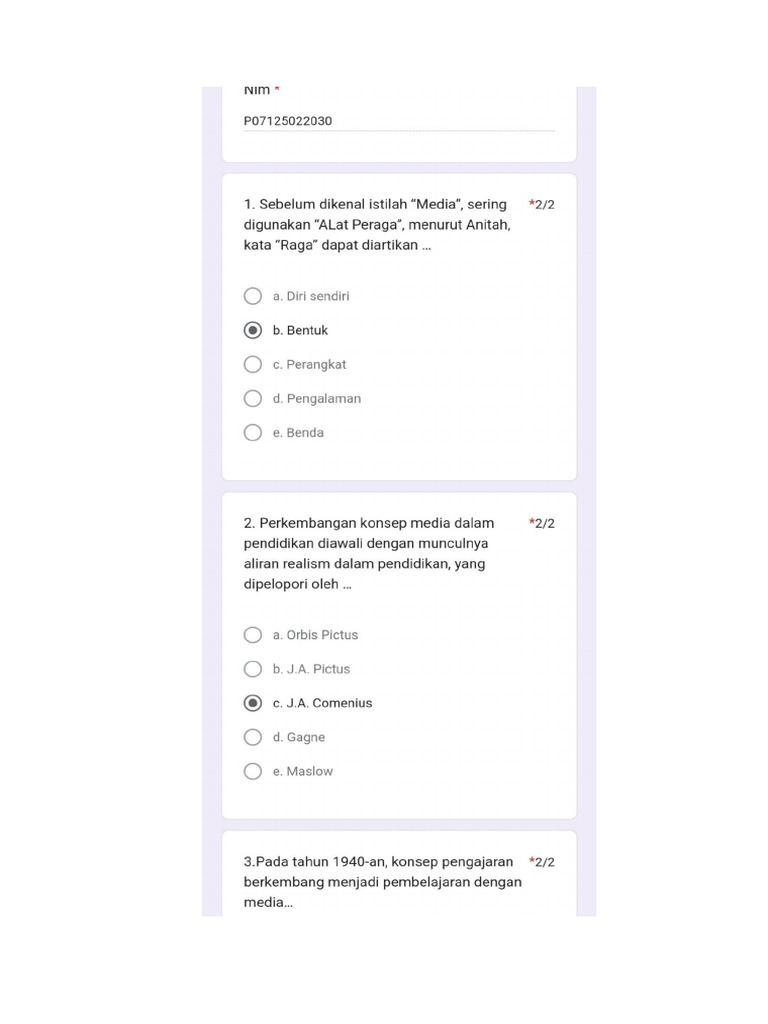
Task: Select radio option a. Diri sendiri
Action: coord(253,296)
